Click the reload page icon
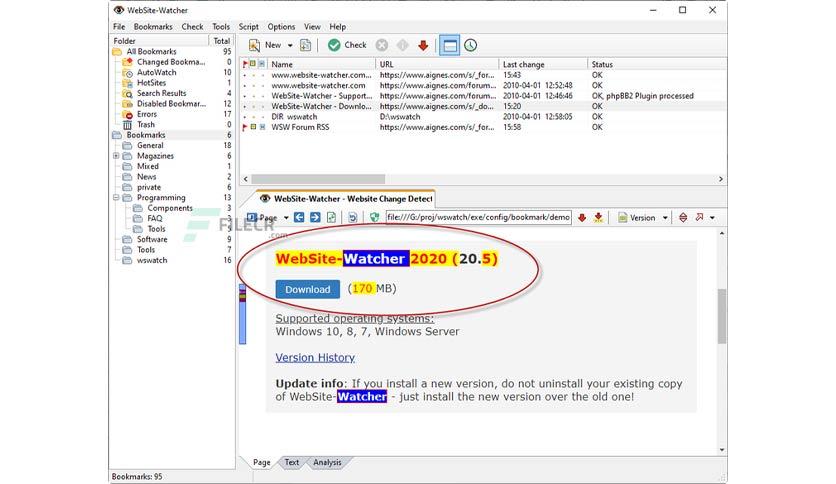This screenshot has width=836, height=484. coord(352,217)
